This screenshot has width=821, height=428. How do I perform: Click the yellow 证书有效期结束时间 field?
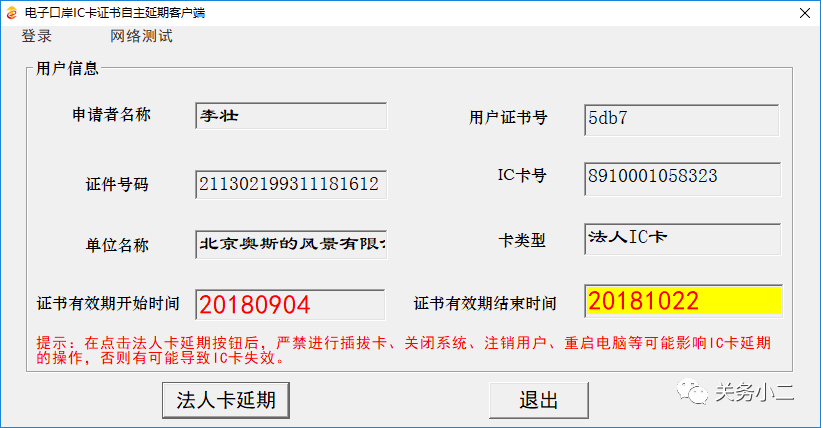tap(683, 301)
